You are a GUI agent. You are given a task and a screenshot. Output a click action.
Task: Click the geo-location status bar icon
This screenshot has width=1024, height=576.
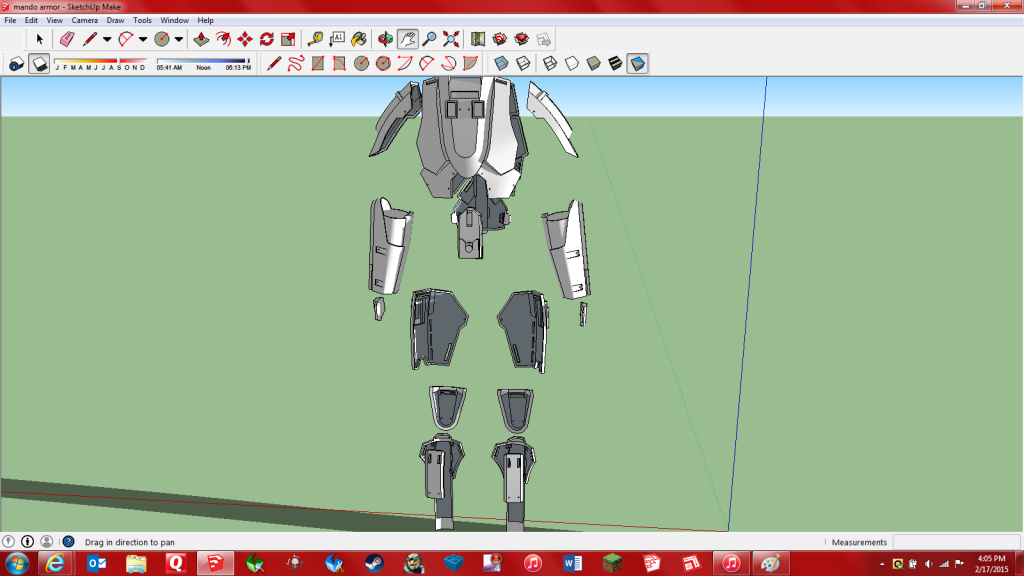click(8, 541)
